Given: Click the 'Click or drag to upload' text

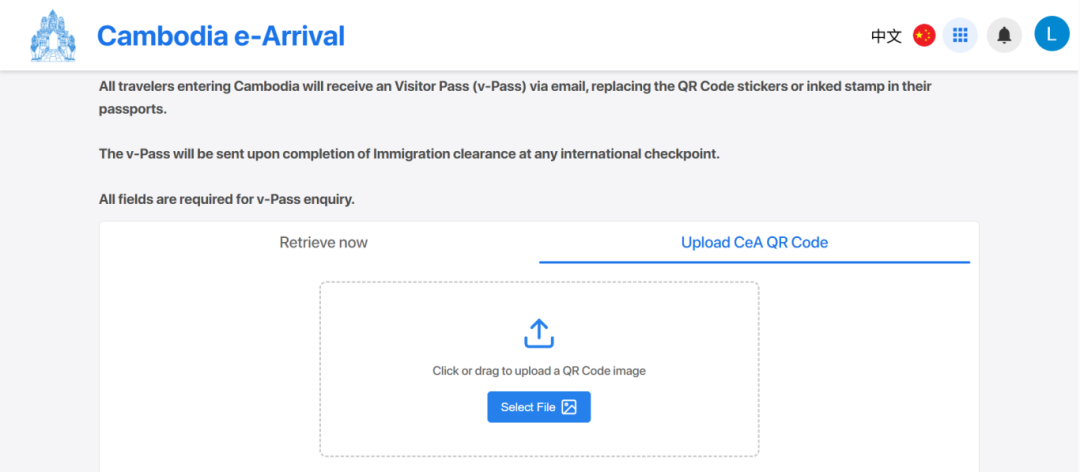Looking at the screenshot, I should [539, 371].
